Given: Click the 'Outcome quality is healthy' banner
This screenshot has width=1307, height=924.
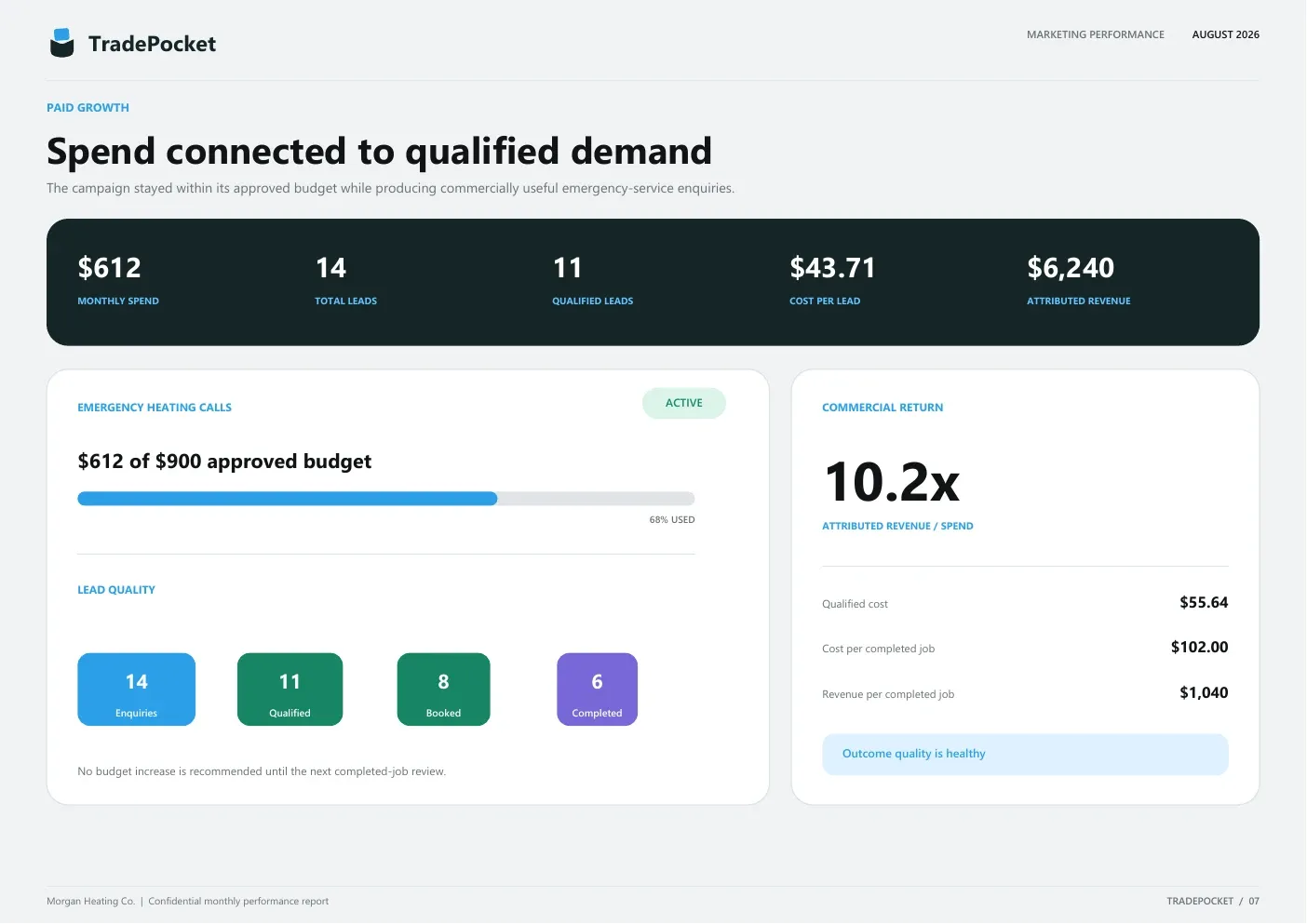Looking at the screenshot, I should point(1025,755).
